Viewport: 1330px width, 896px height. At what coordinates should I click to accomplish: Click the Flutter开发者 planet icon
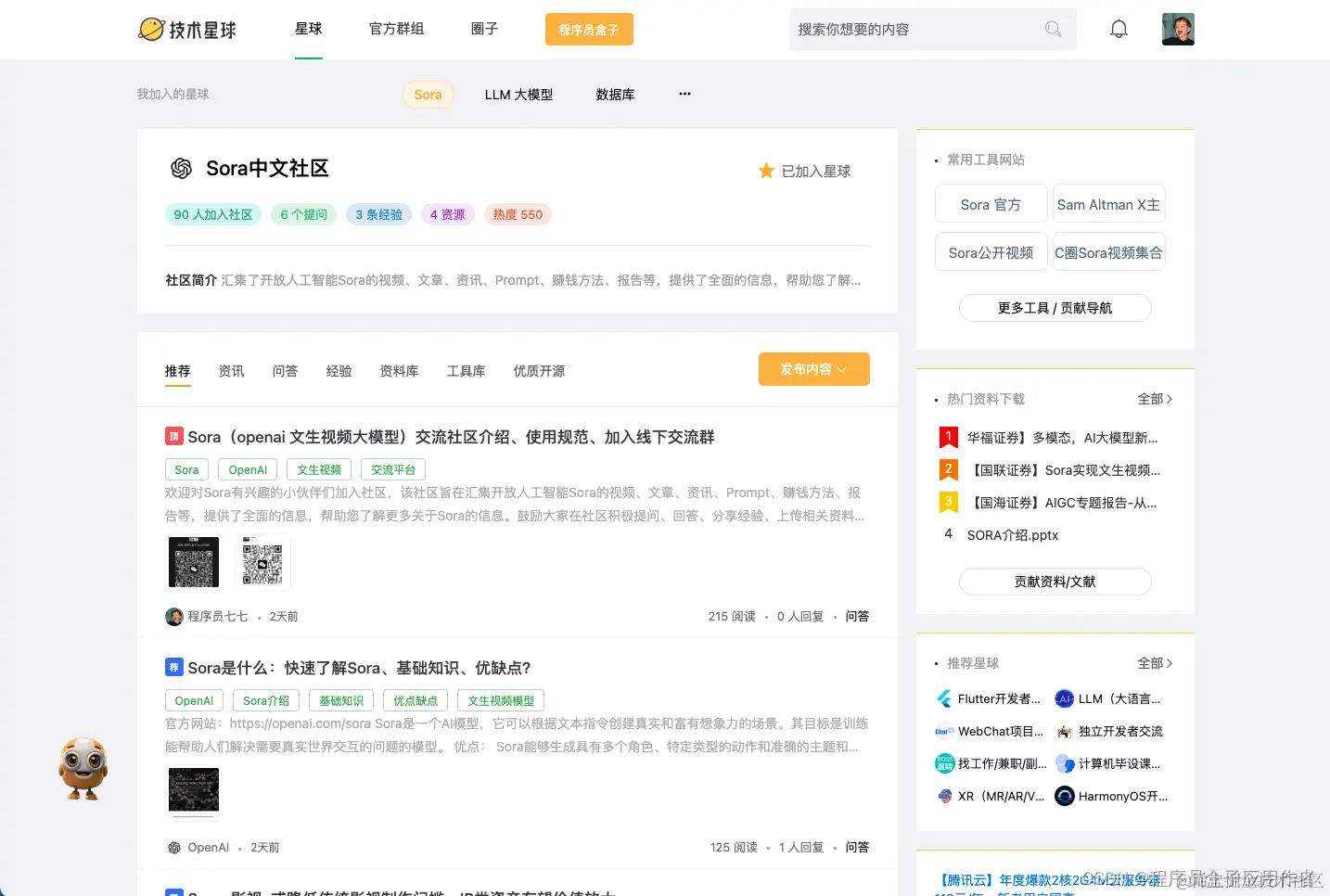coord(944,698)
